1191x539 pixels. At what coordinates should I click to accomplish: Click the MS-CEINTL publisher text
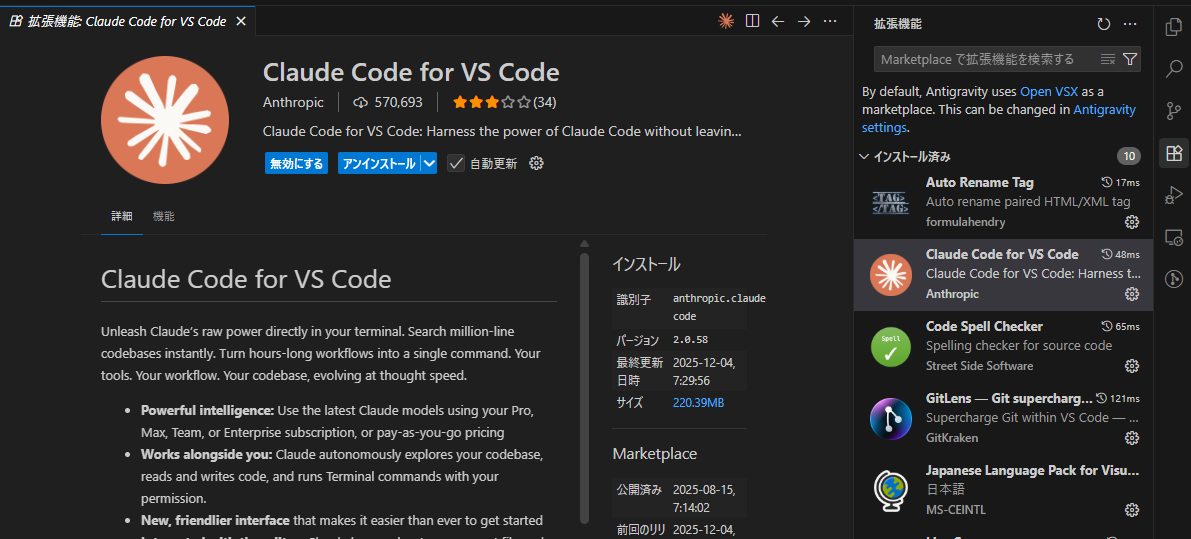pyautogui.click(x=956, y=509)
